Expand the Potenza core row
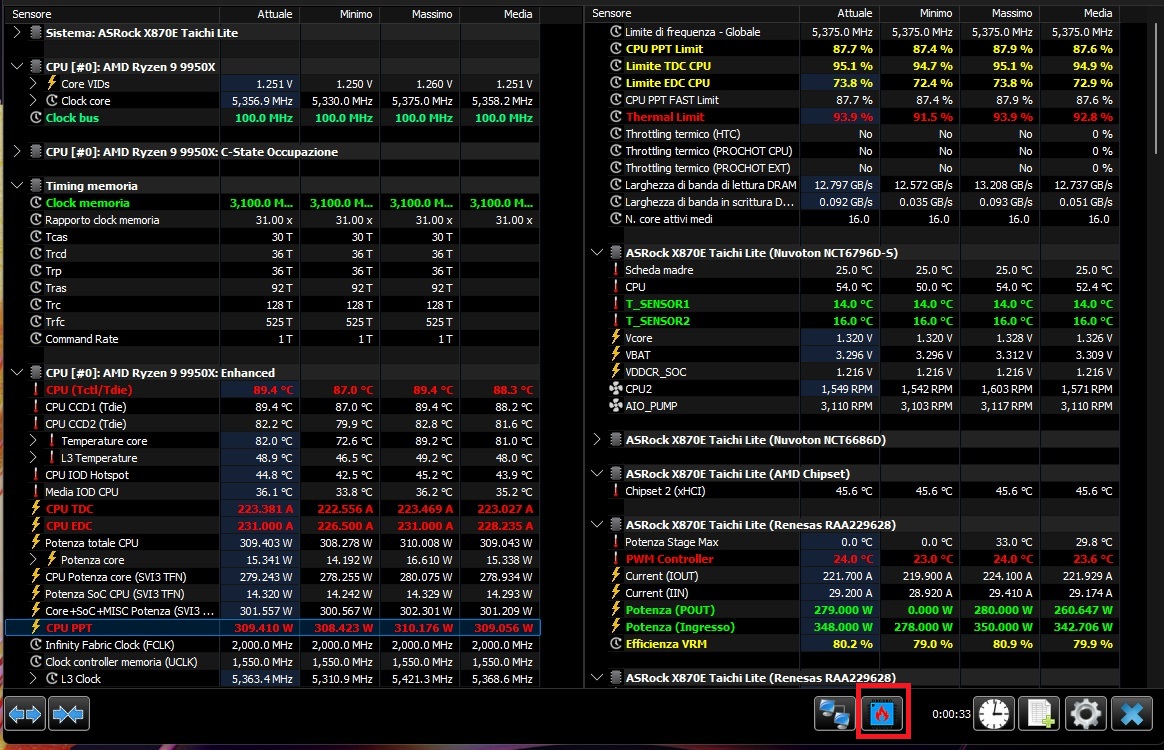The height and width of the screenshot is (750, 1164). (33, 559)
